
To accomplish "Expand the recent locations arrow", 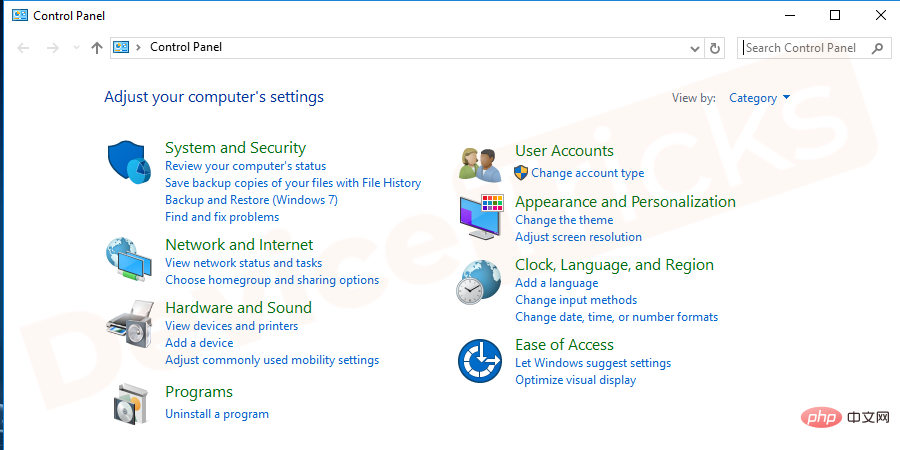I will (x=76, y=48).
